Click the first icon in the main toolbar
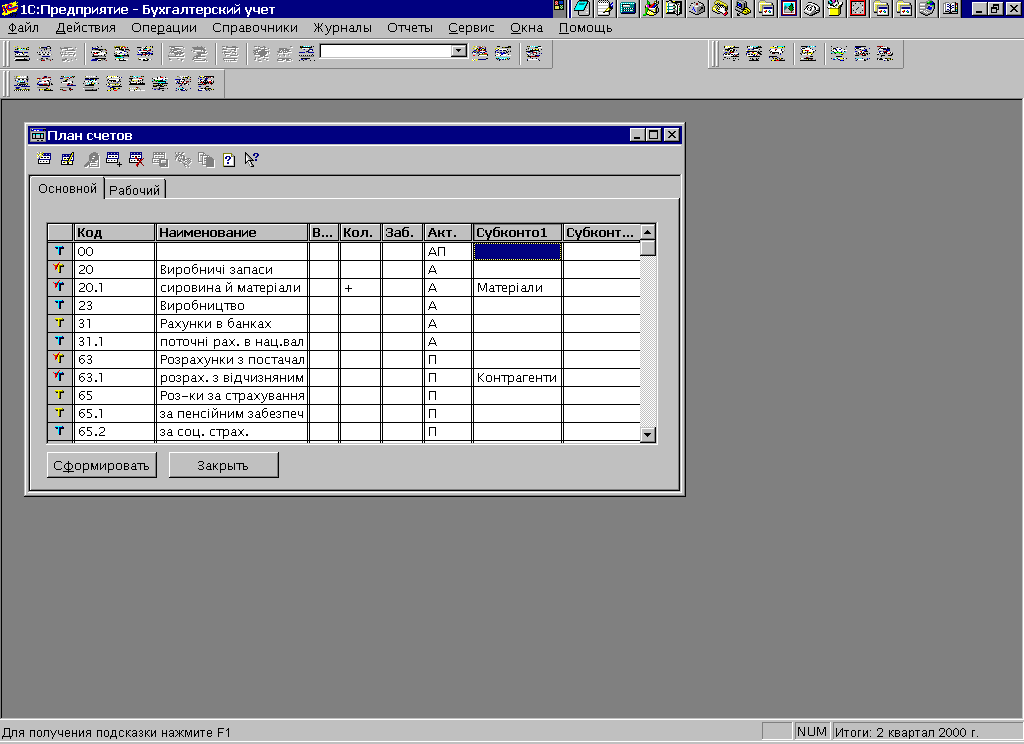Screen dimensions: 1024x744 tap(22, 54)
